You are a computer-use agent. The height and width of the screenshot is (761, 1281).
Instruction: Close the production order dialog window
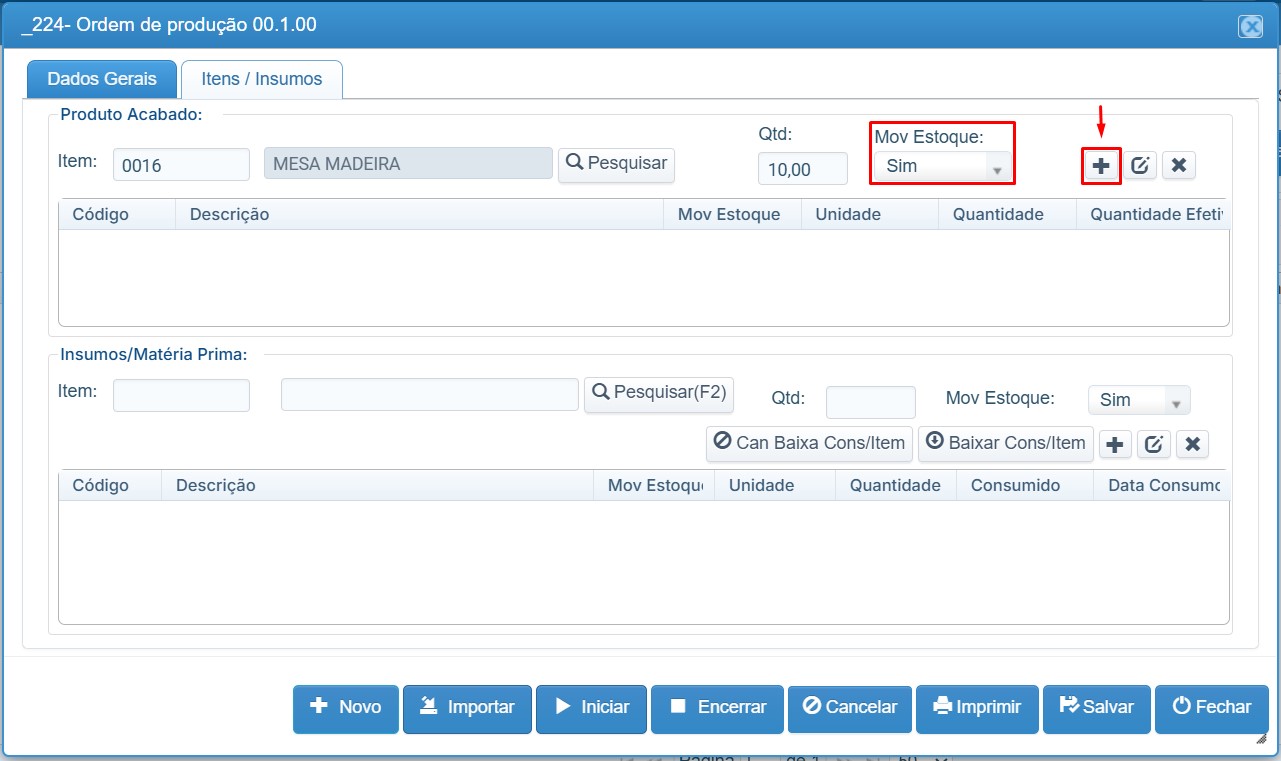[x=1250, y=27]
